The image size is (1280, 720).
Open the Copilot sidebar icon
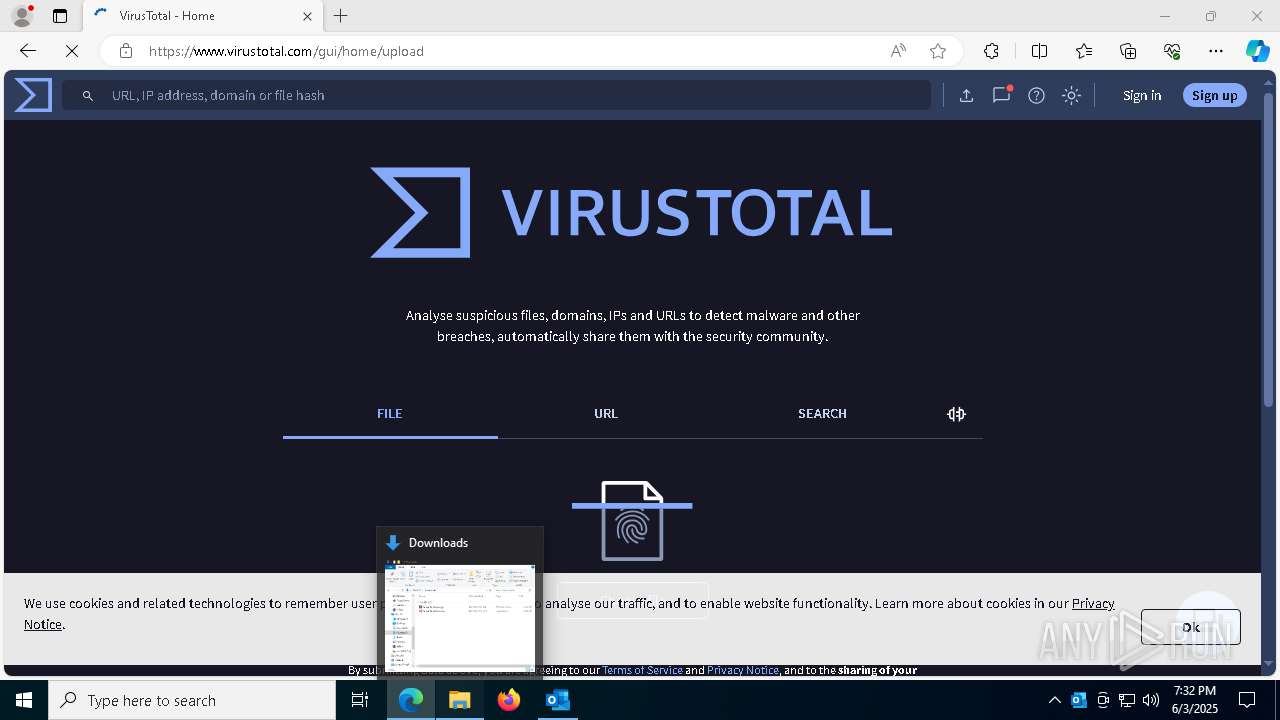tap(1258, 51)
